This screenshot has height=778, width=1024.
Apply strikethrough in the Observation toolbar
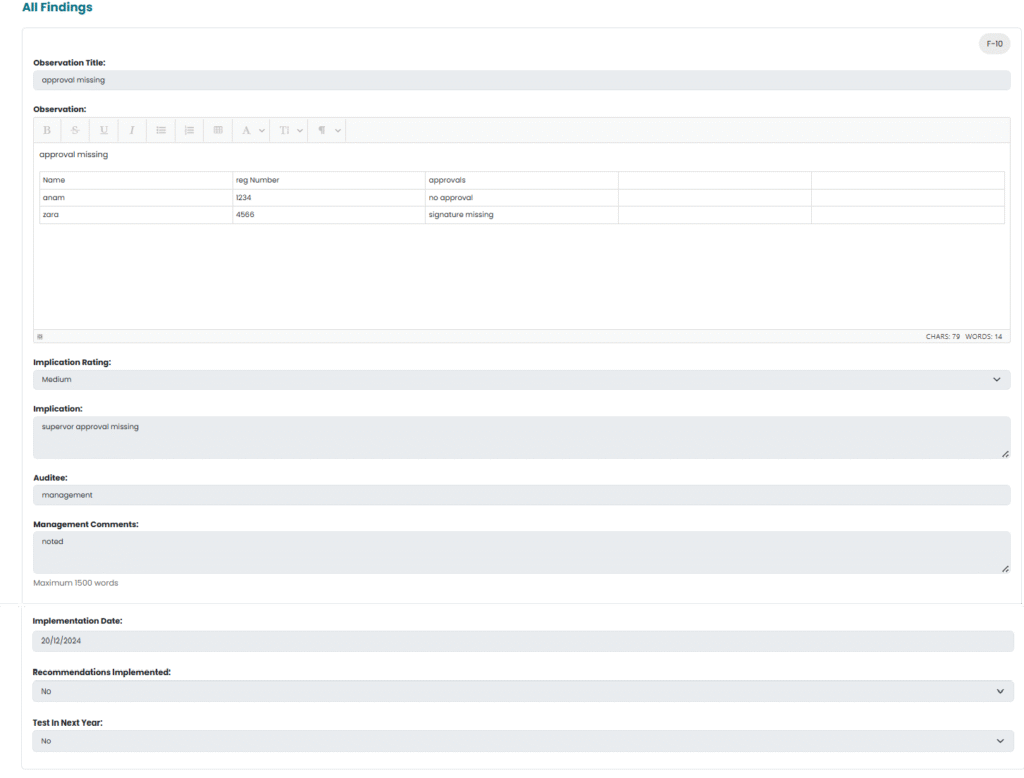point(75,131)
